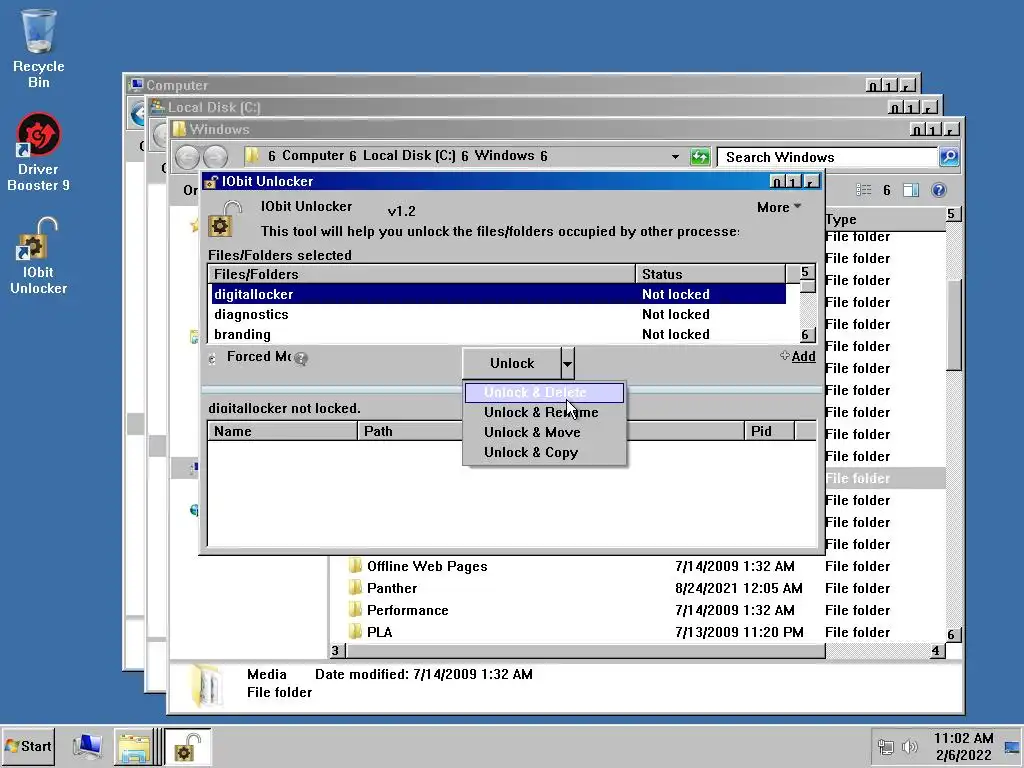
Task: Choose Unlock & Rename from the menu
Action: click(x=545, y=412)
